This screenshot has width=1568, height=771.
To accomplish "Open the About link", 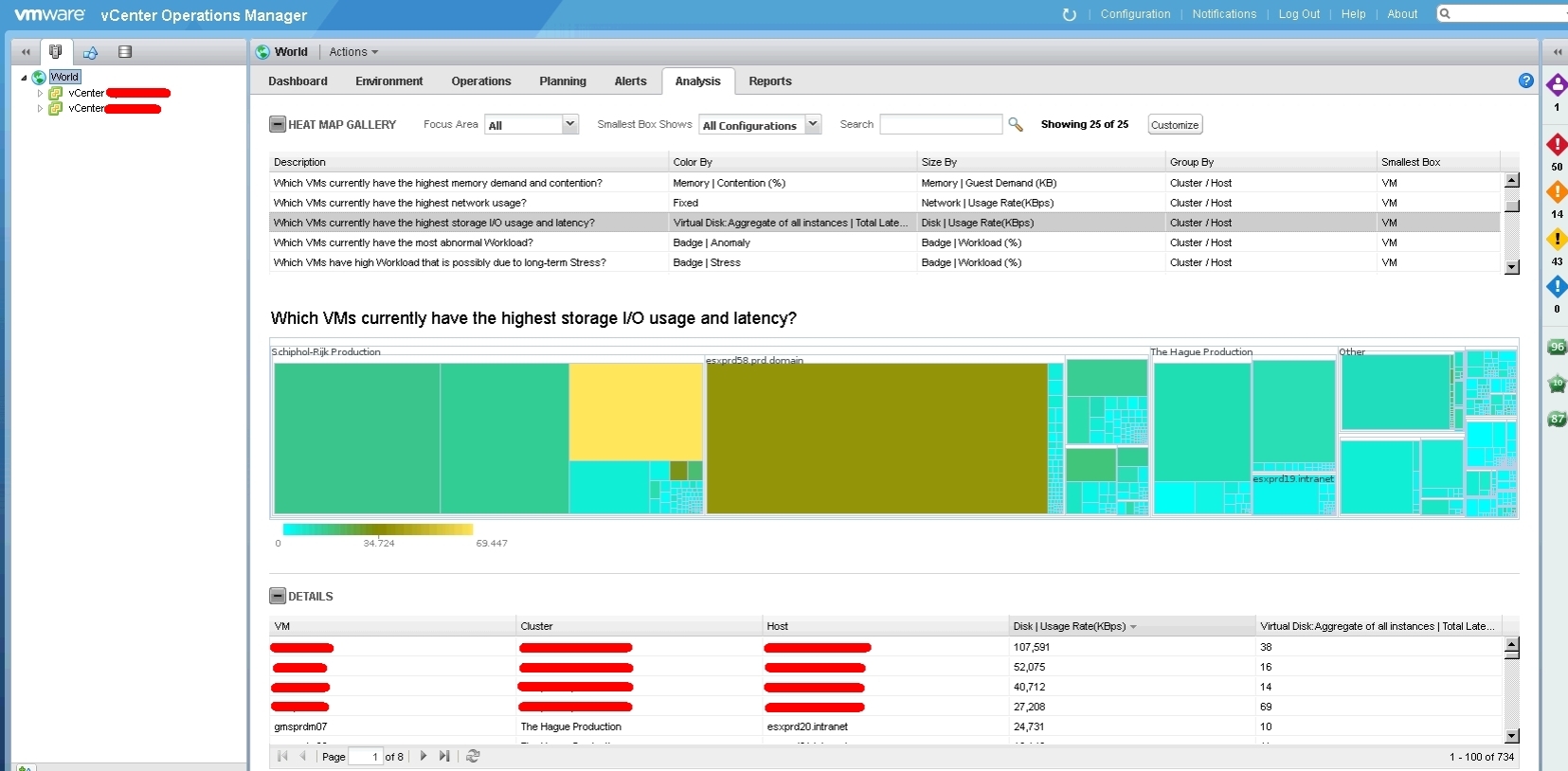I will point(1402,14).
